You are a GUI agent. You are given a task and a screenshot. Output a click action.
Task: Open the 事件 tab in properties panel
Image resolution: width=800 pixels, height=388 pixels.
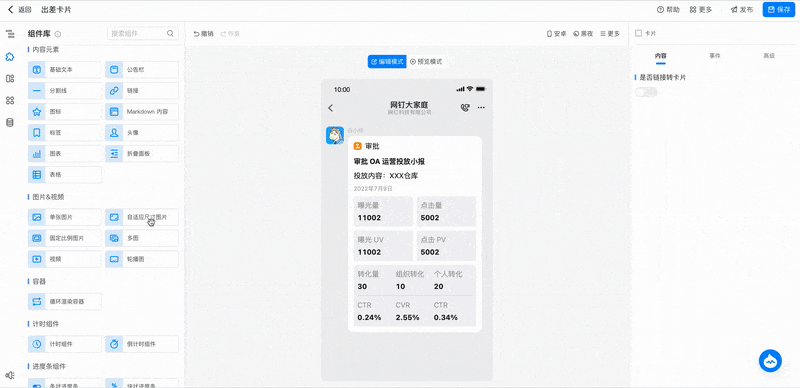pos(715,56)
